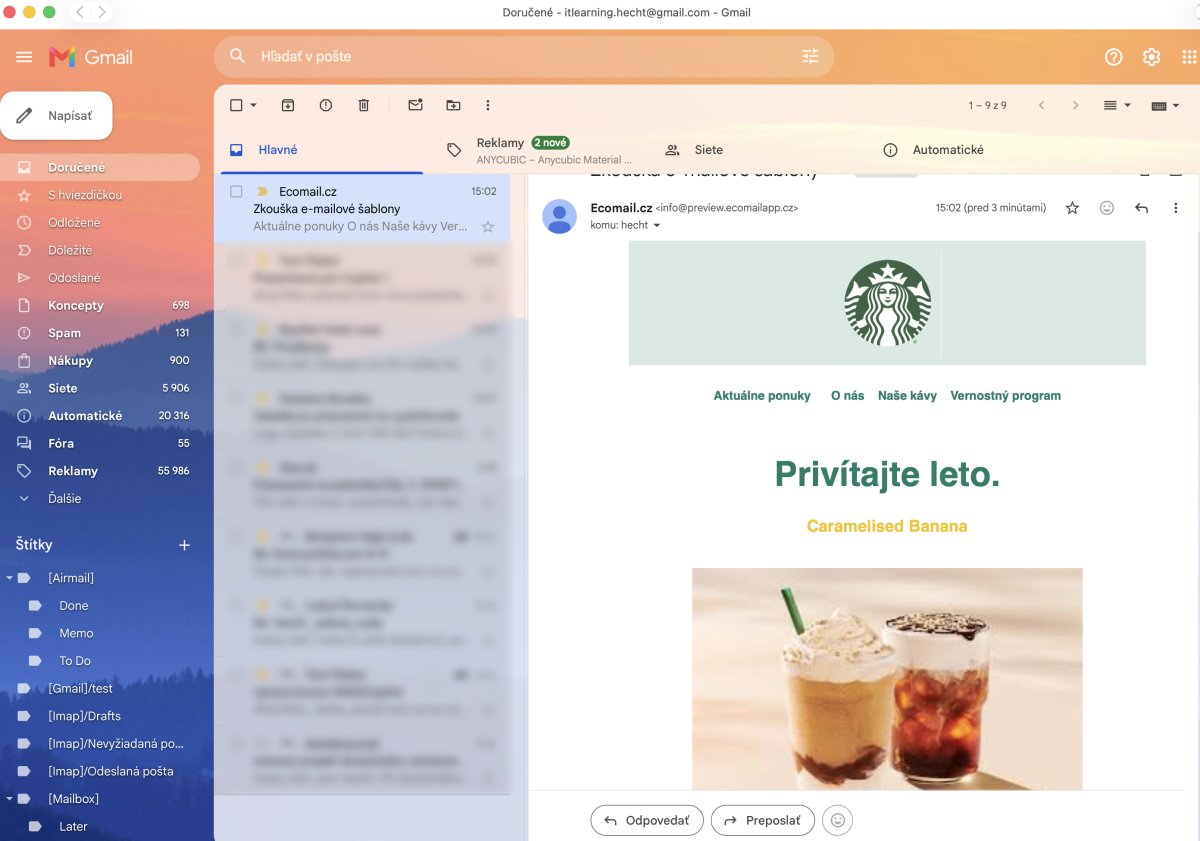
Task: Tick the select-all checkbox
Action: click(236, 105)
